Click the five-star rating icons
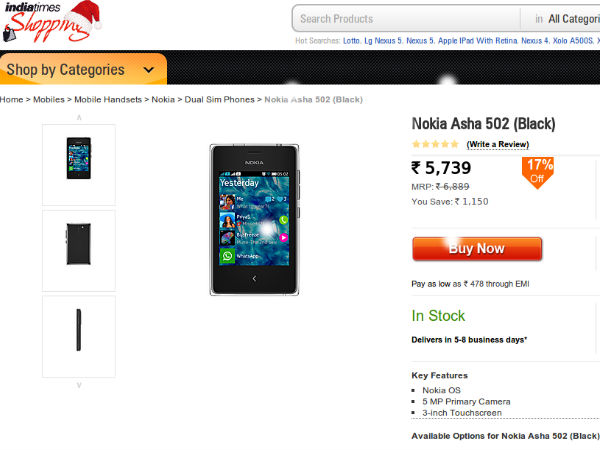This screenshot has height=450, width=600. coord(435,144)
